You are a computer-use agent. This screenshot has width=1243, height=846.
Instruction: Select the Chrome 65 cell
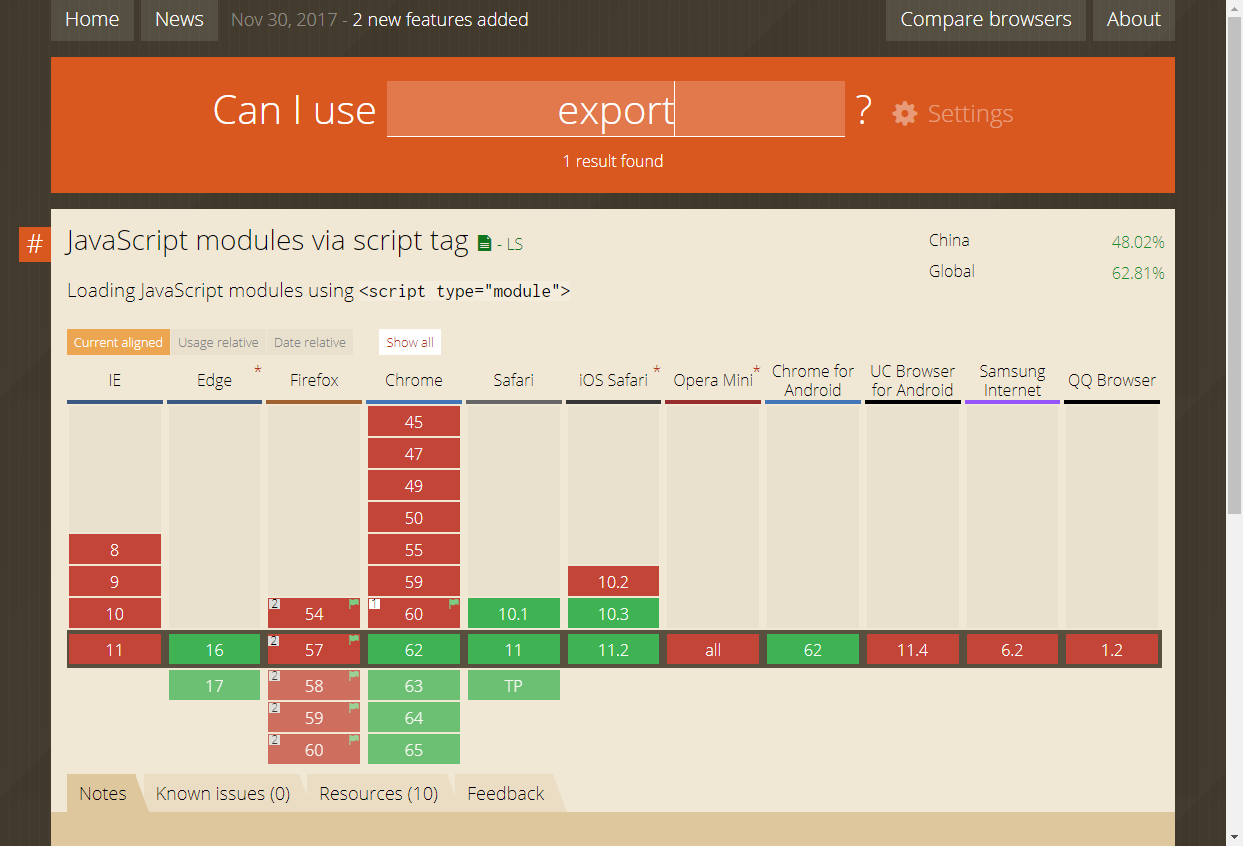pyautogui.click(x=414, y=750)
